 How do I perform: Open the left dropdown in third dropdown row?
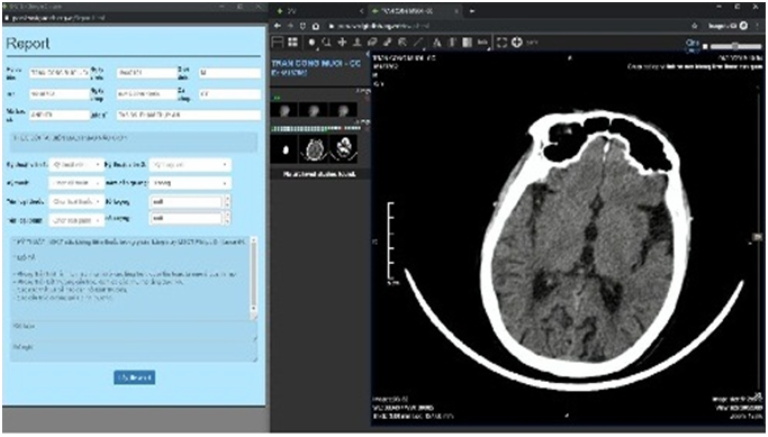[77, 201]
